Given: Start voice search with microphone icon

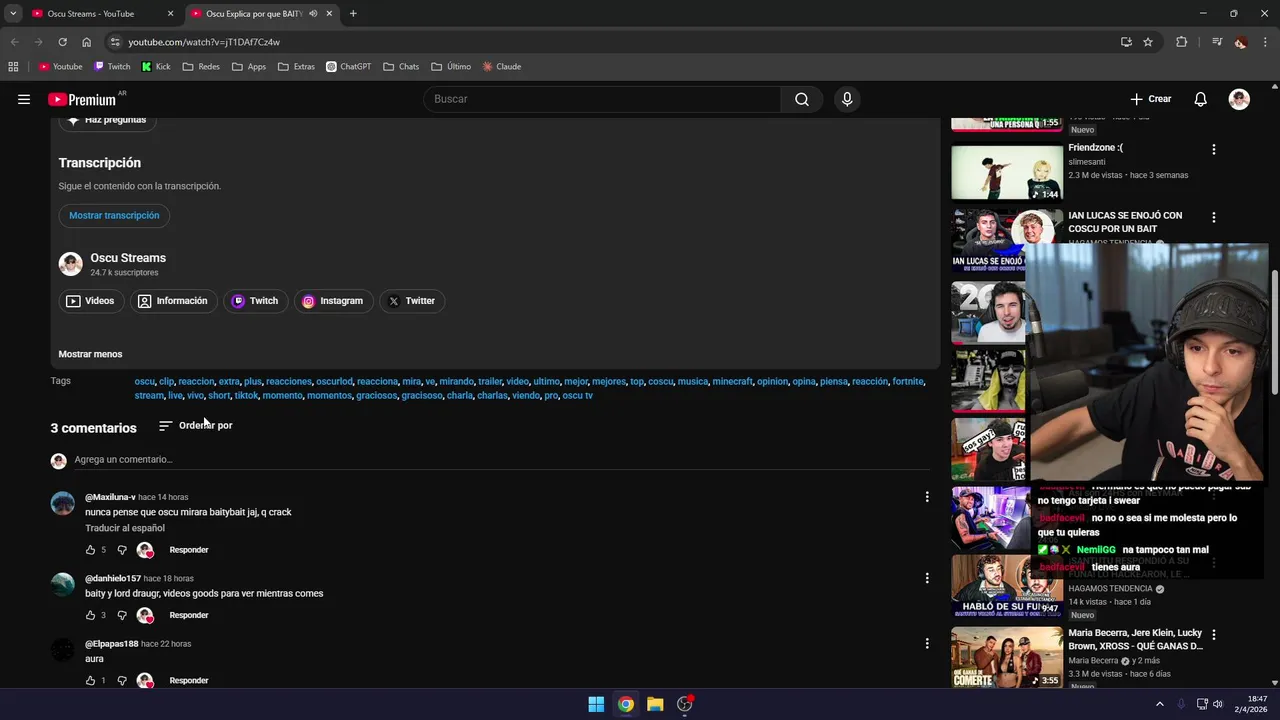Looking at the screenshot, I should tap(847, 99).
